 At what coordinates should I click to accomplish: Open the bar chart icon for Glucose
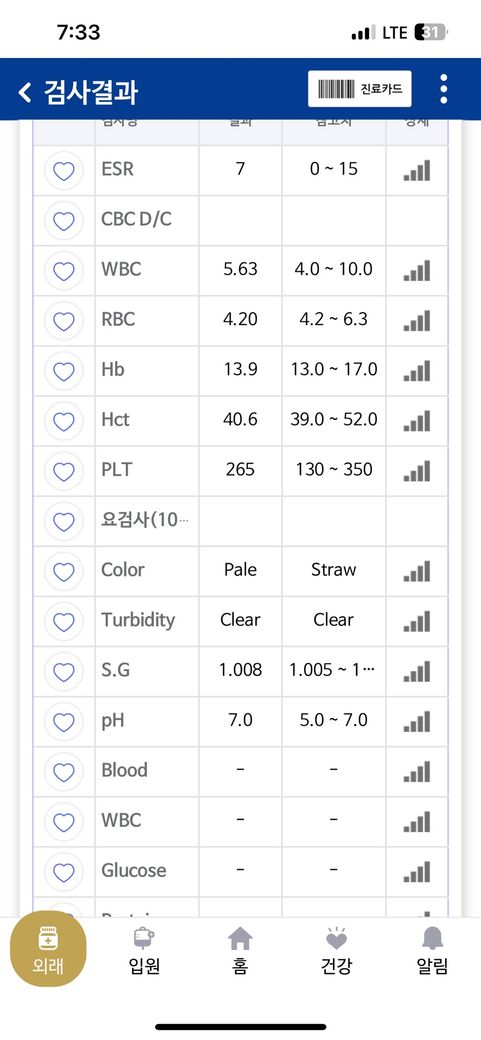pos(417,872)
